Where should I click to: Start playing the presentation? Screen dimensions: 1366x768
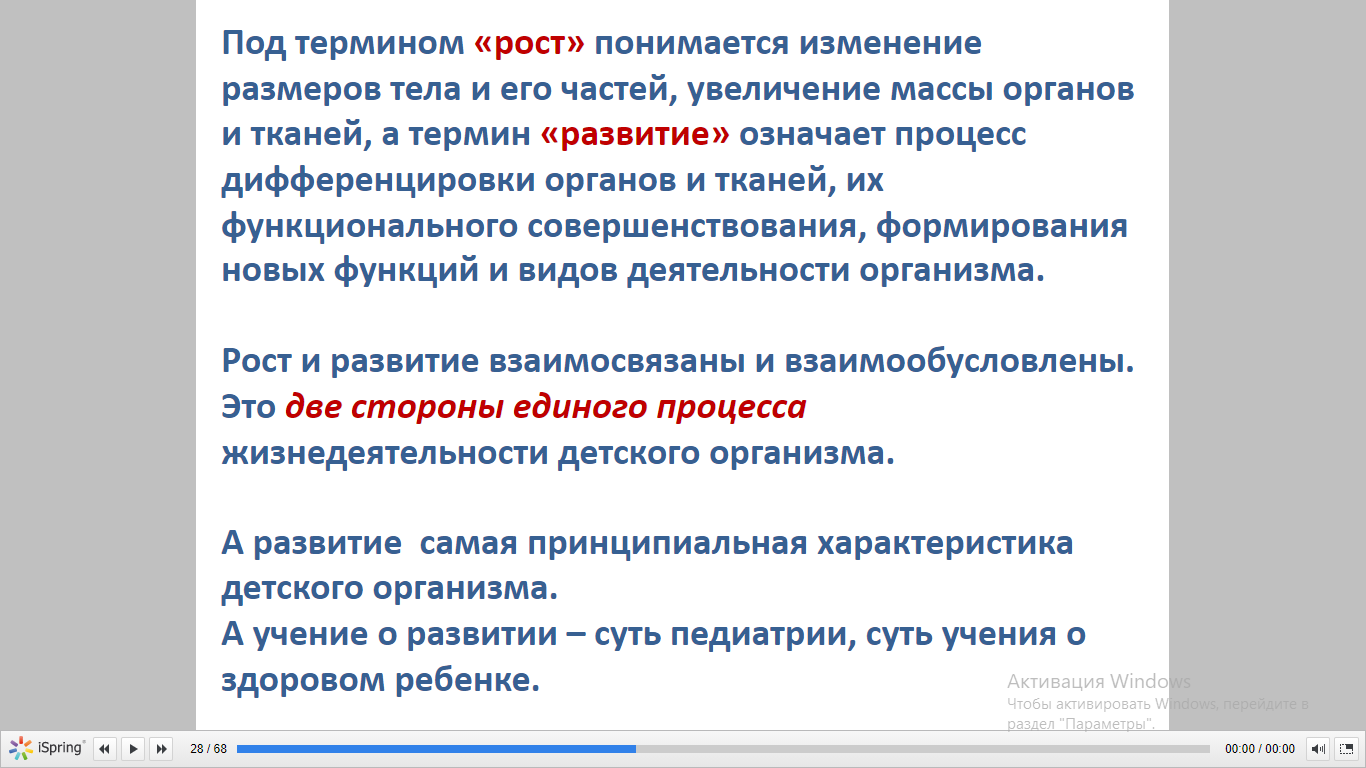pos(133,749)
